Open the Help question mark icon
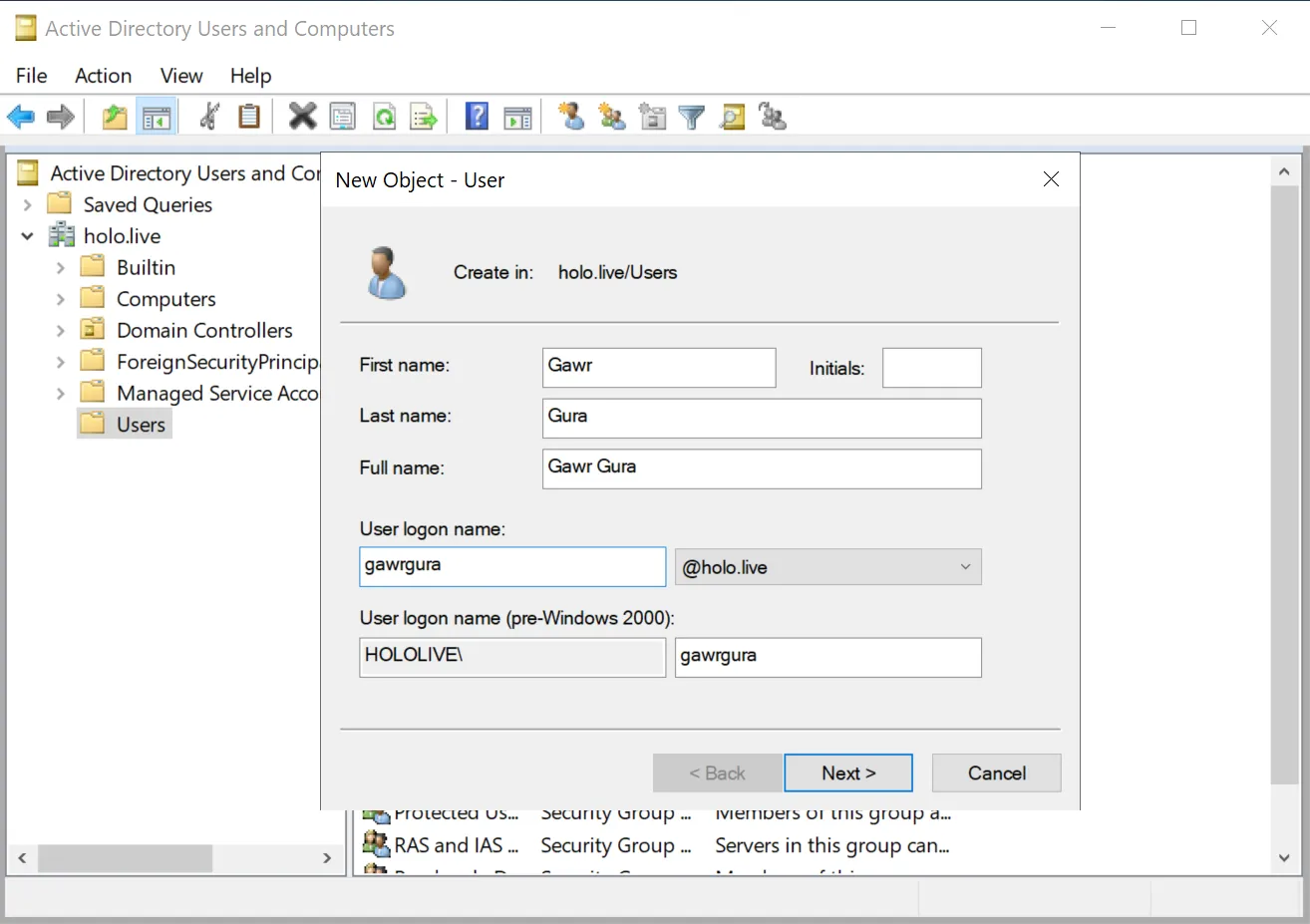Viewport: 1310px width, 924px height. [x=478, y=117]
